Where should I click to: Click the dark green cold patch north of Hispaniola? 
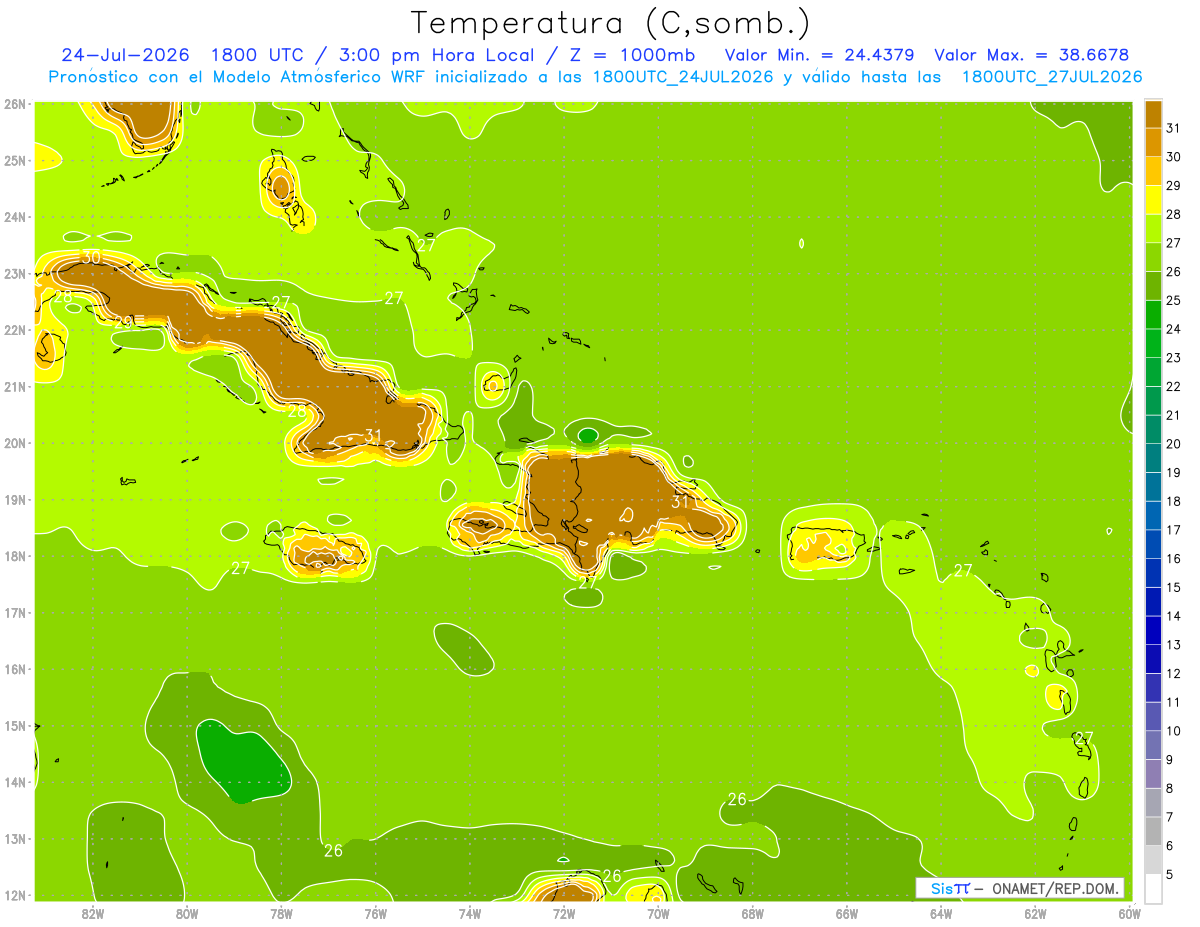point(588,435)
